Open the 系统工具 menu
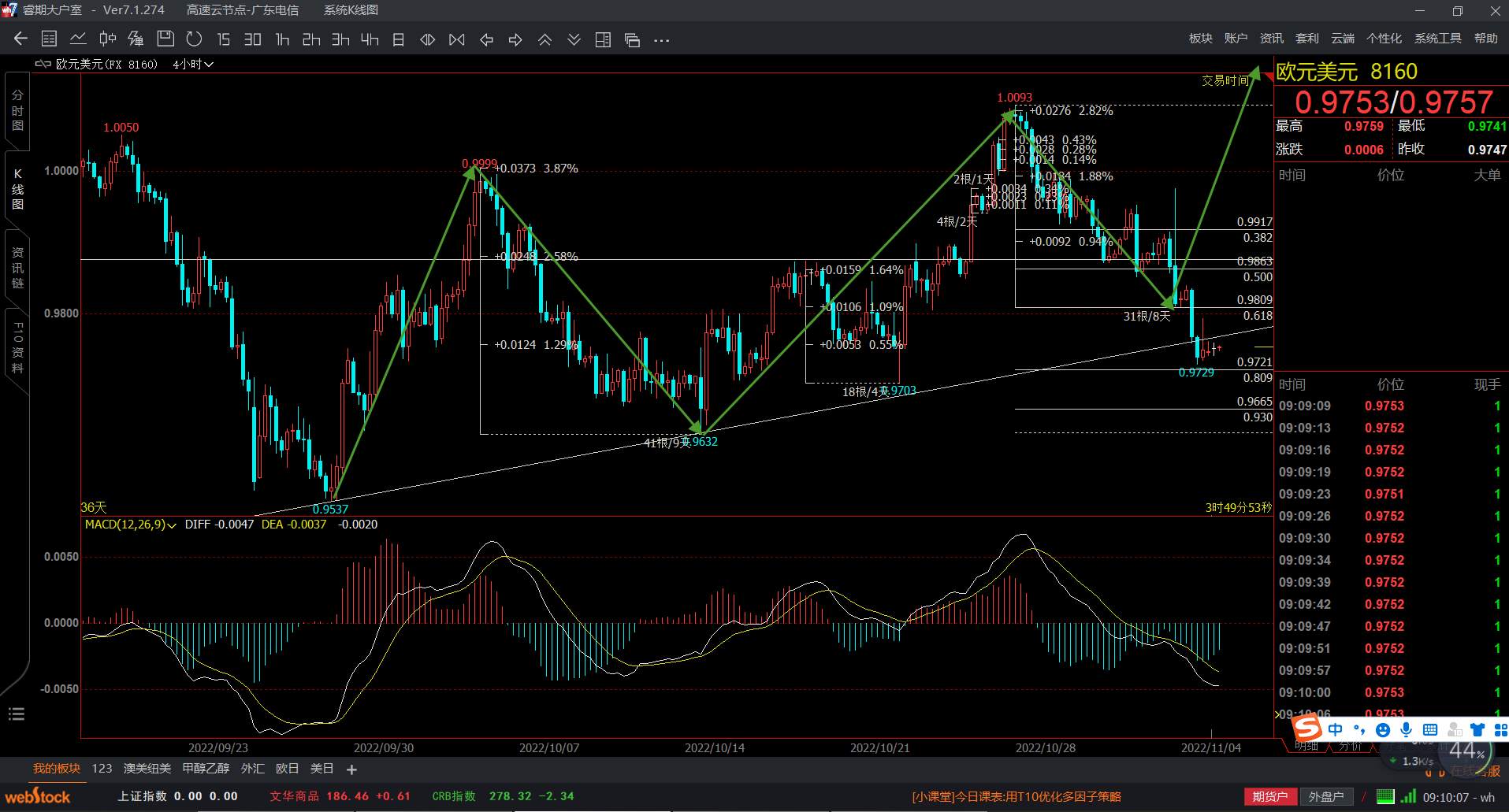The width and height of the screenshot is (1509, 812). [1438, 39]
